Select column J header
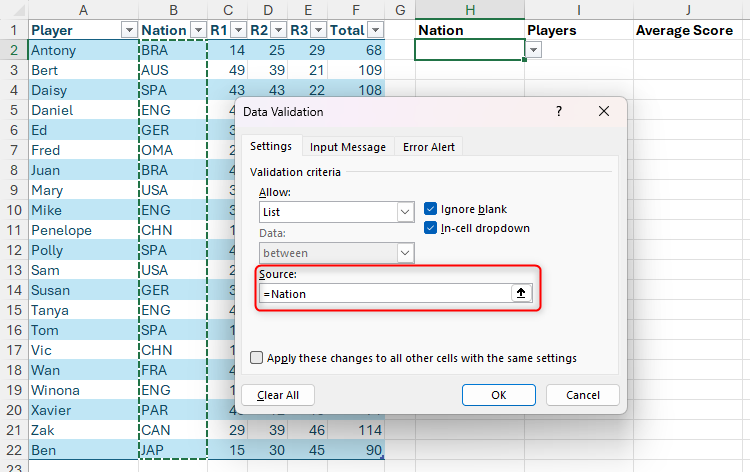The height and width of the screenshot is (472, 750). [x=689, y=9]
